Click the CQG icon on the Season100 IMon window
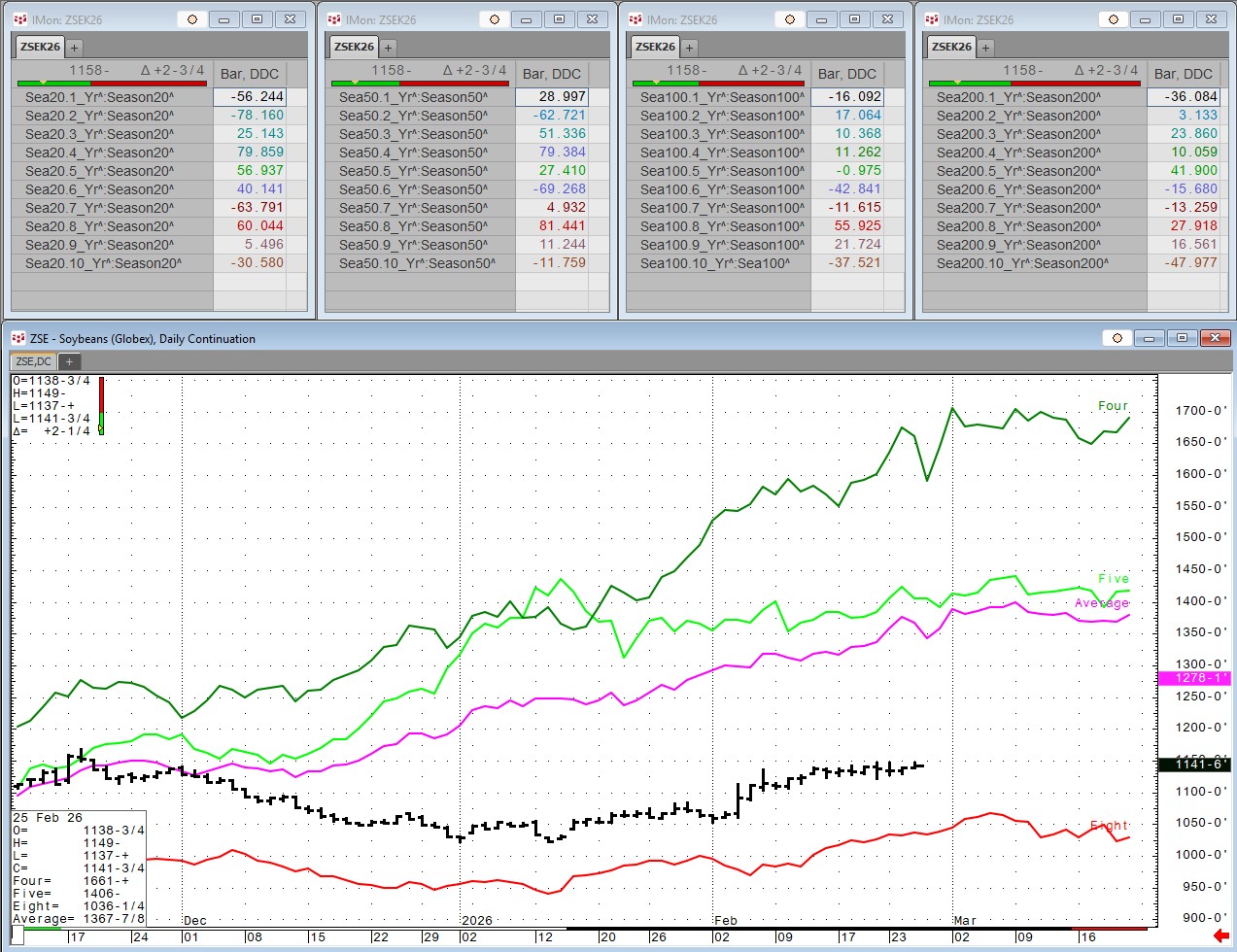1237x952 pixels. pyautogui.click(x=636, y=19)
